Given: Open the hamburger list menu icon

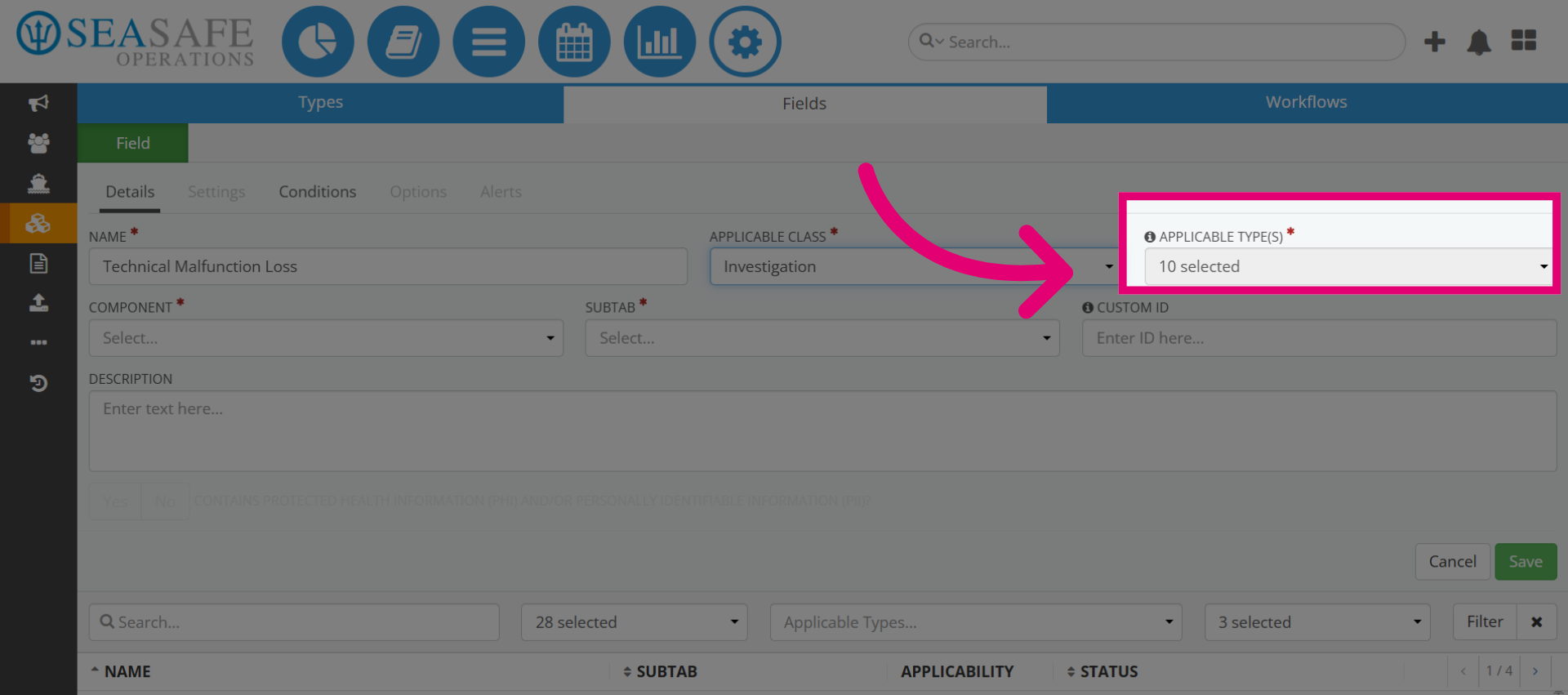Looking at the screenshot, I should (488, 42).
